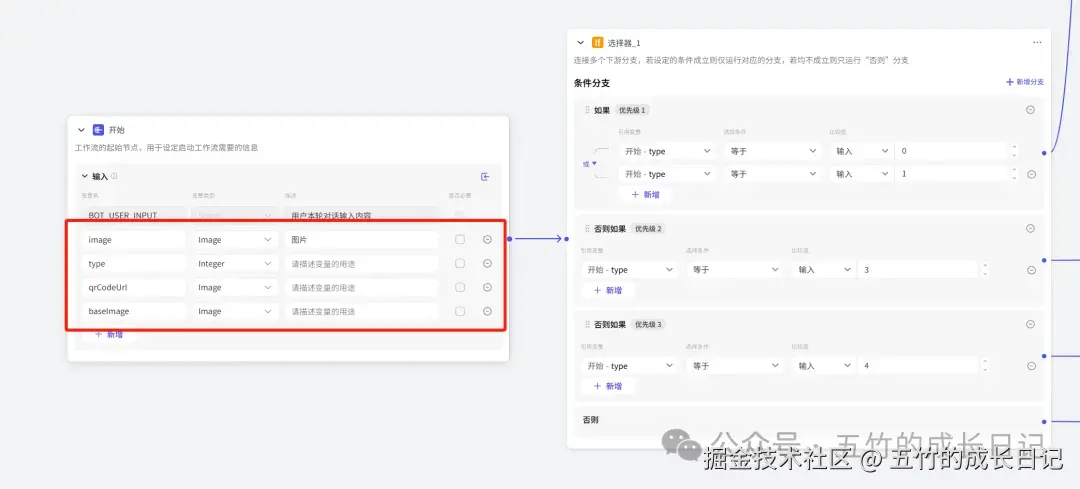Screen dimensions: 1080x489
Task: Click the comparison value field containing 1
Action: click(953, 174)
